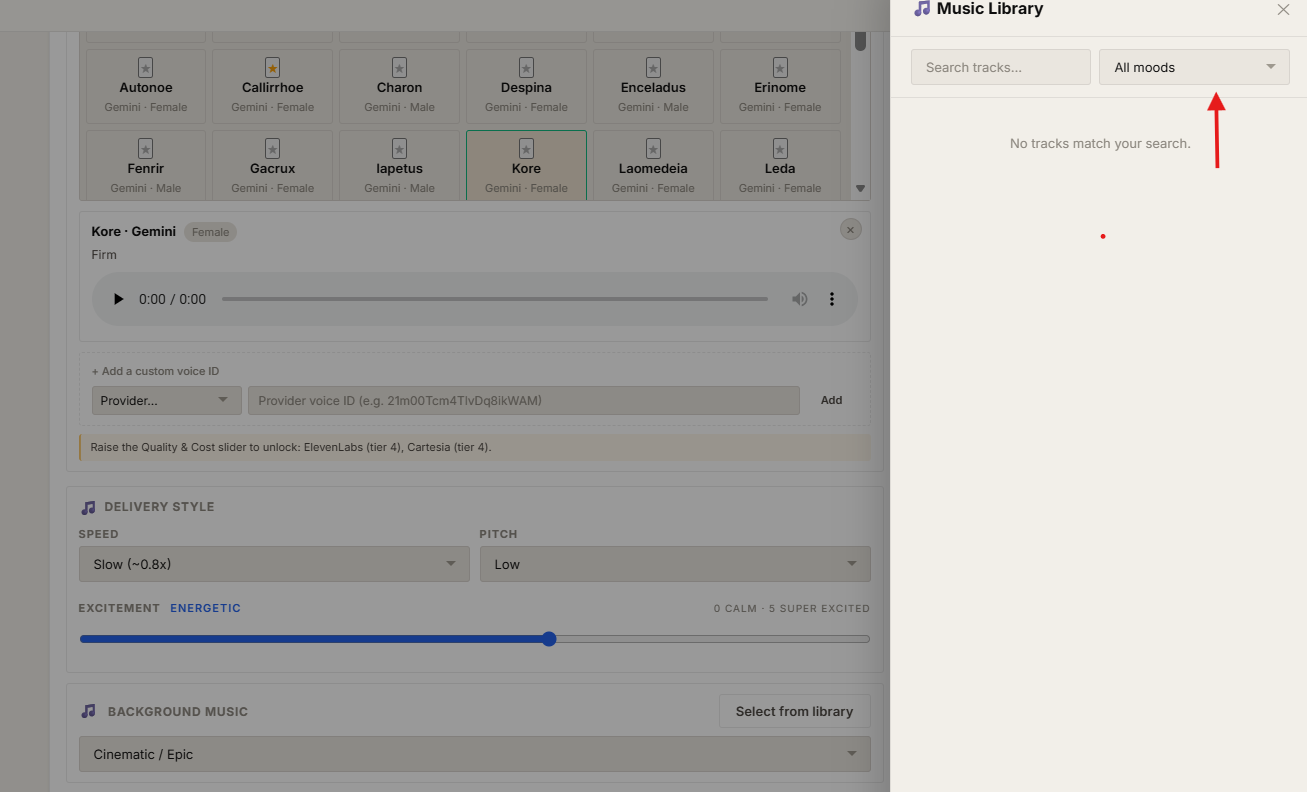
Task: Select the Laomedeia voice card
Action: [653, 165]
